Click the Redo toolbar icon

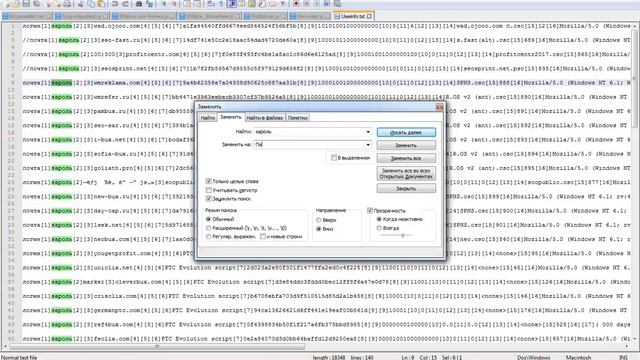[125, 4]
